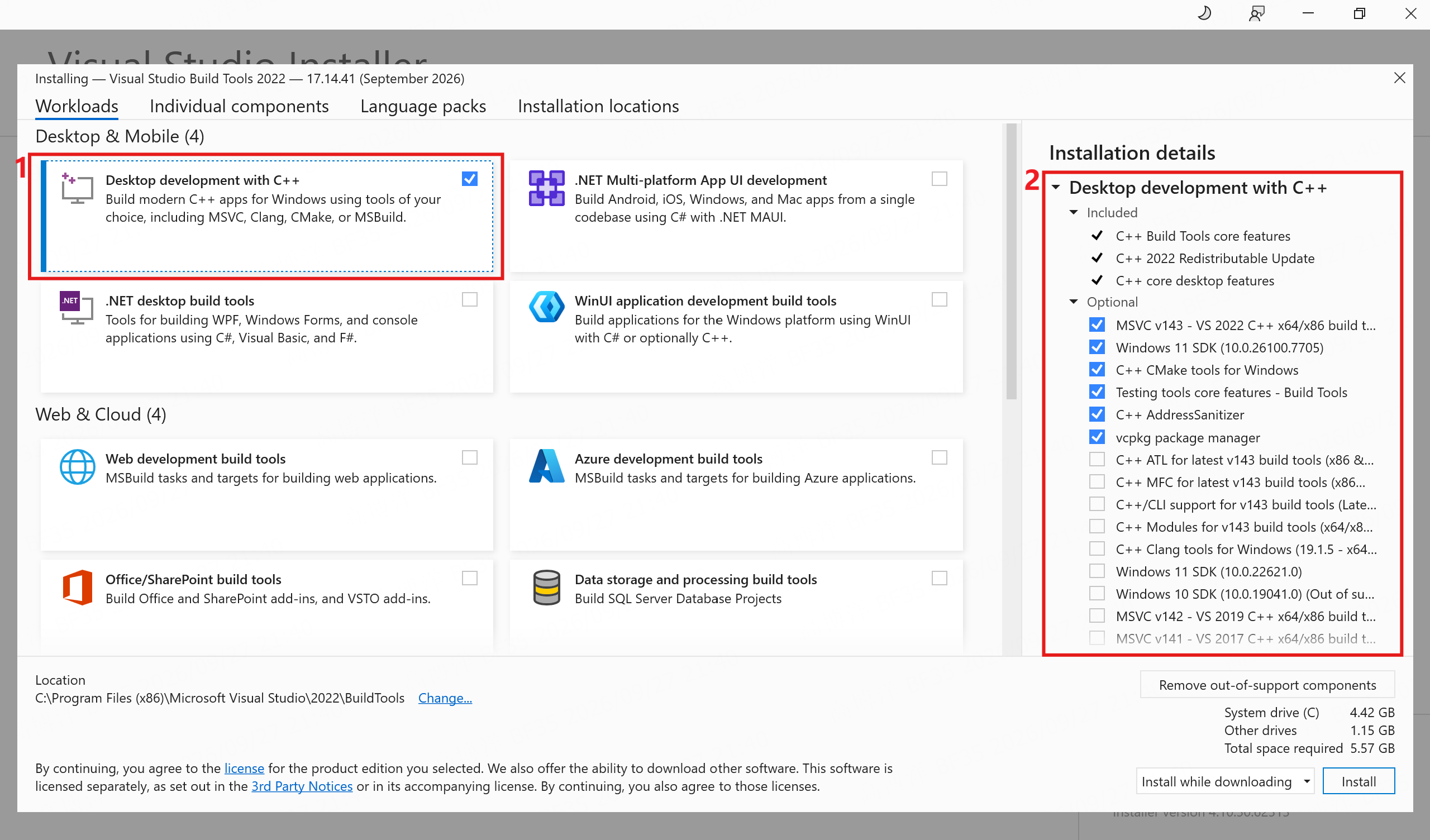Uncheck MSVC v143 VS 2022 build tools
Screen dimensions: 1430x840
click(1097, 324)
